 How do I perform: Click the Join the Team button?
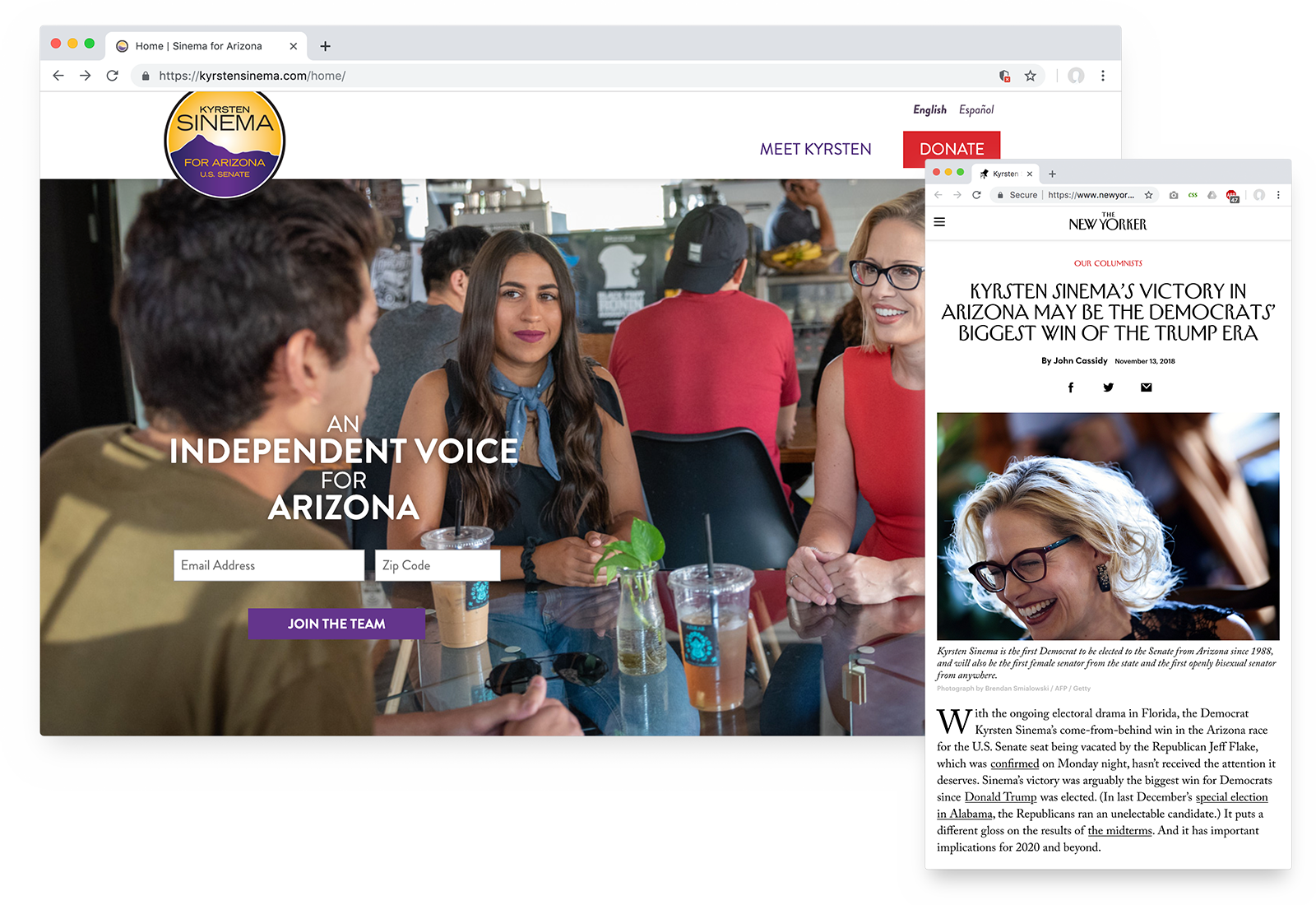(336, 624)
